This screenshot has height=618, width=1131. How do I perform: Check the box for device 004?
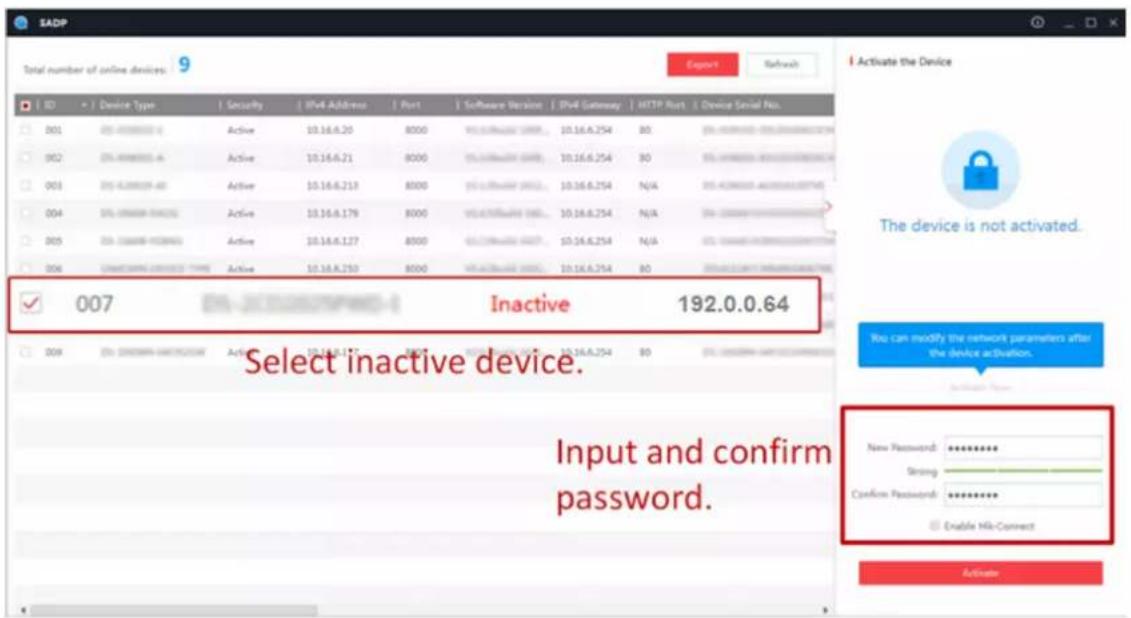click(25, 213)
